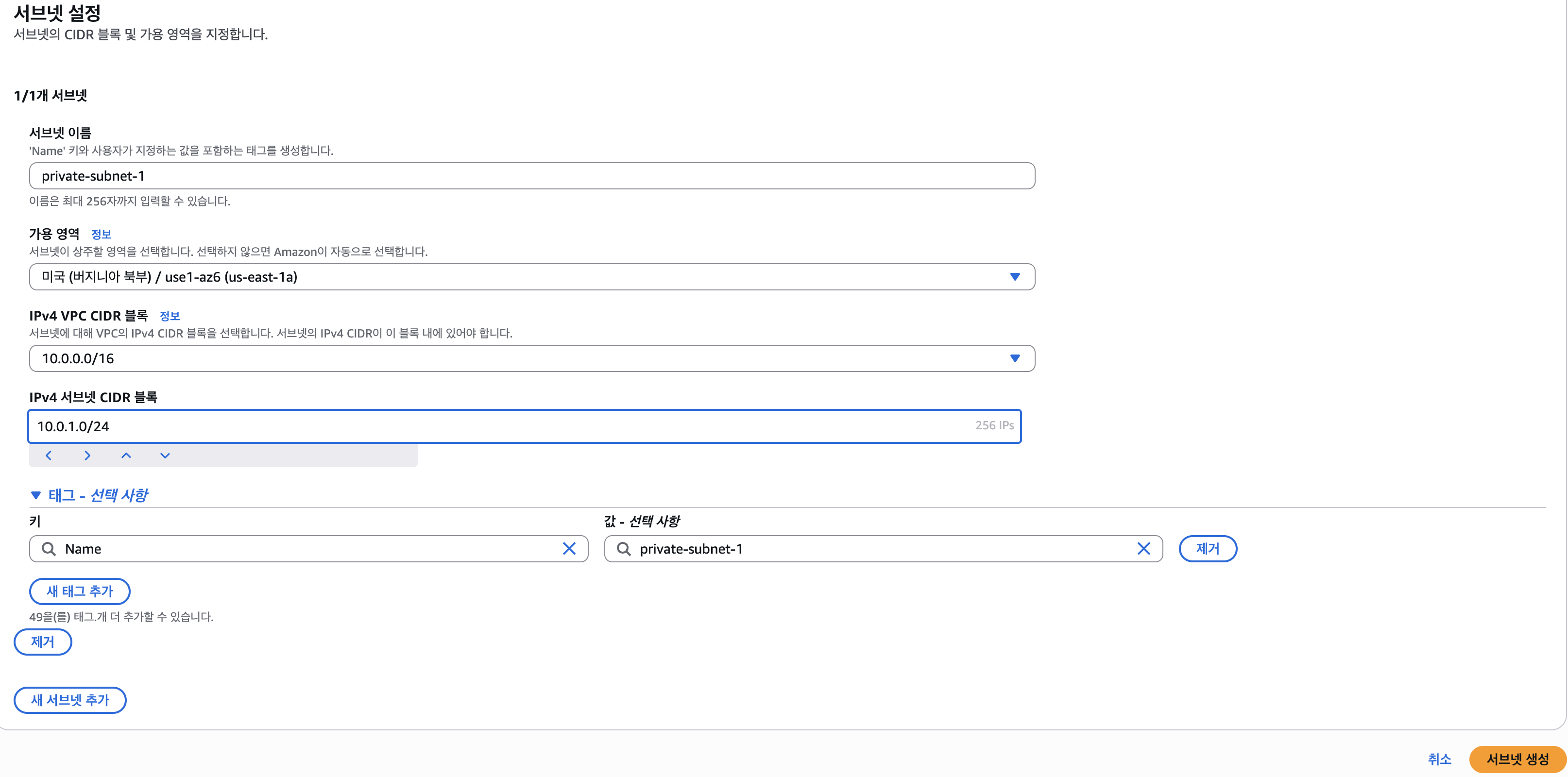Clear the Name tag key field with the X
Viewport: 1568px width, 777px height.
click(569, 549)
